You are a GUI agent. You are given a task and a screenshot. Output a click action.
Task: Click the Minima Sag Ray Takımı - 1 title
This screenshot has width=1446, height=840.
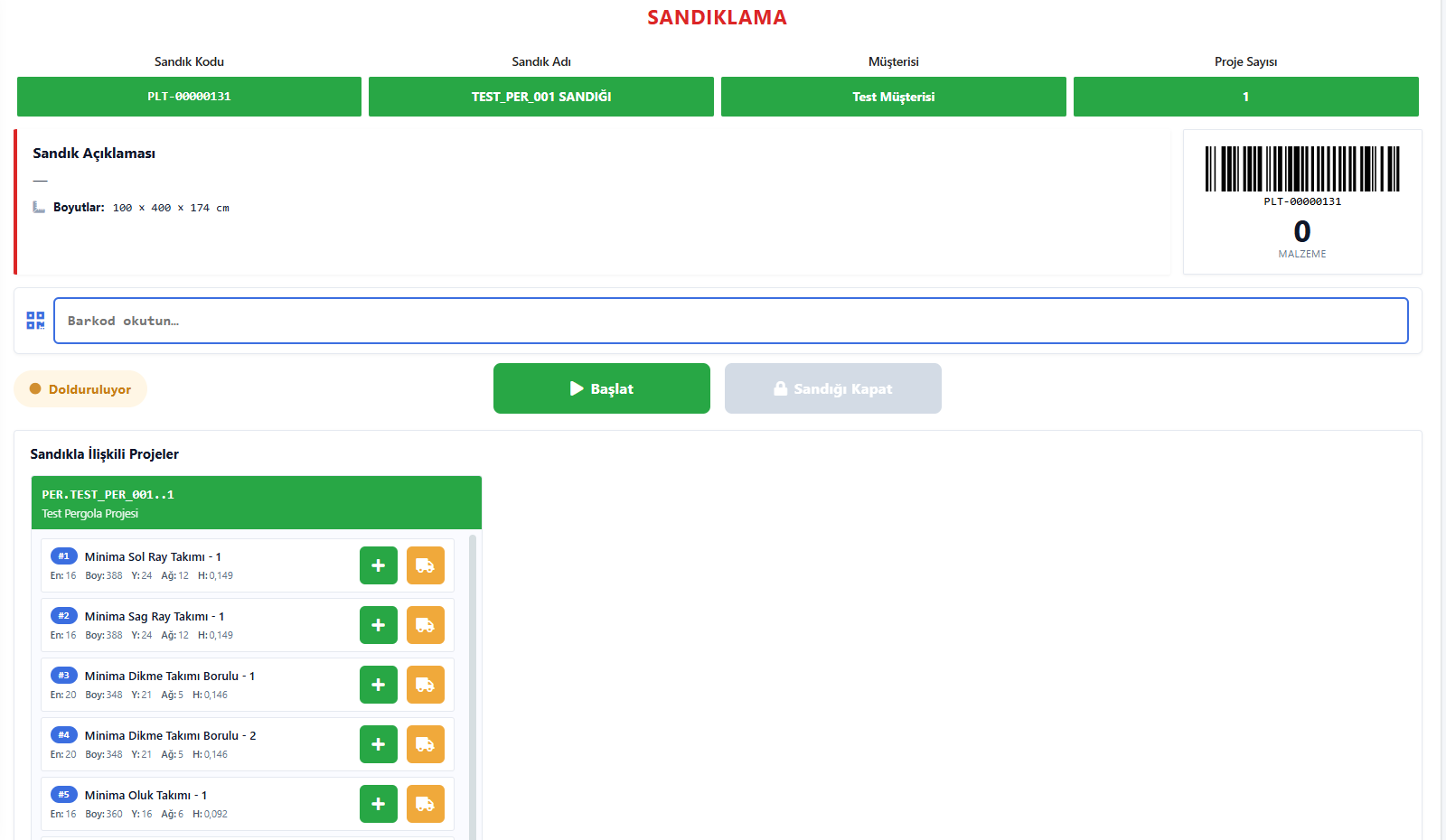pos(155,617)
